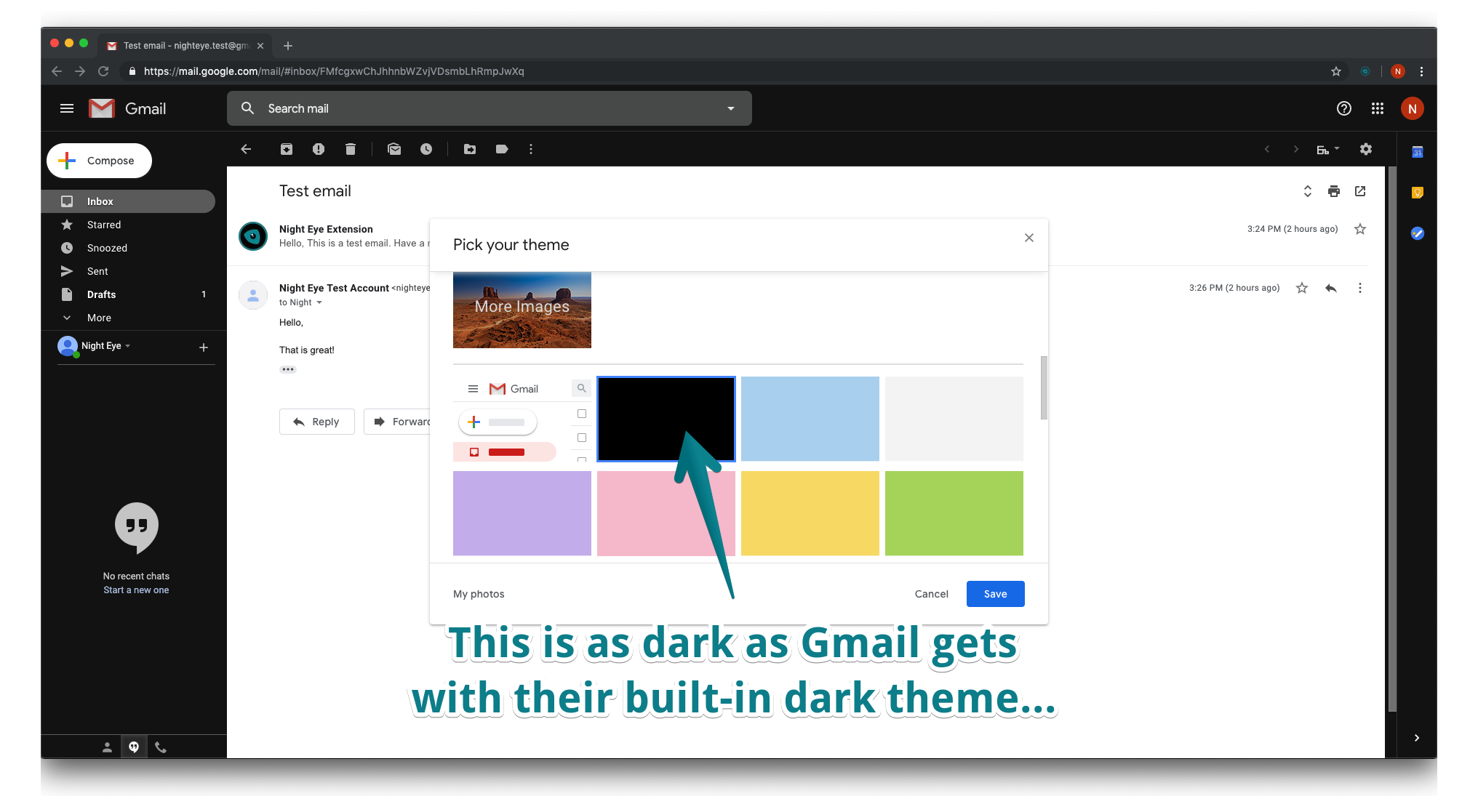Show trimmed content ellipsis in message
The width and height of the screenshot is (1478, 812).
click(x=288, y=369)
